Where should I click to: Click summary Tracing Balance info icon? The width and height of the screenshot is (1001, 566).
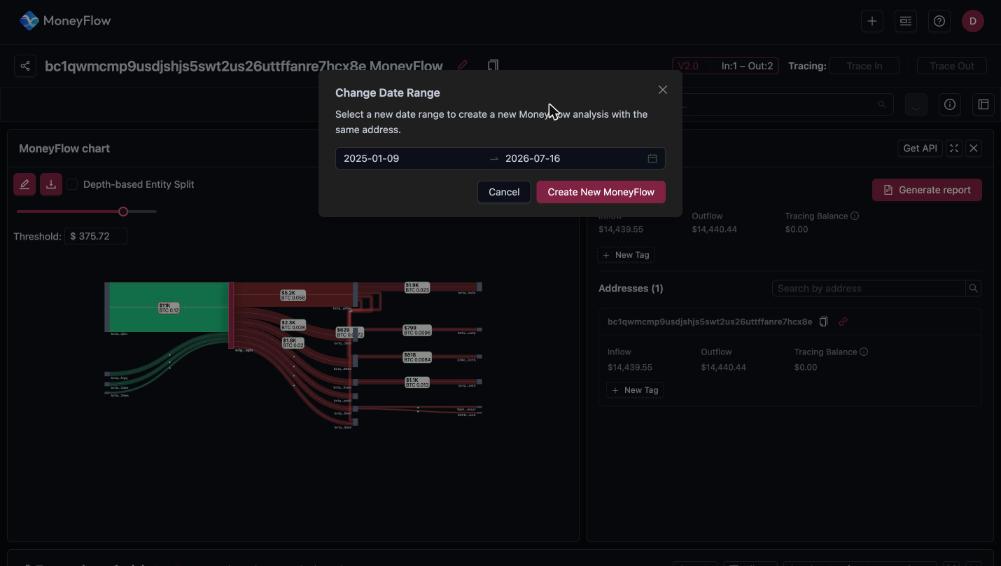pos(854,216)
